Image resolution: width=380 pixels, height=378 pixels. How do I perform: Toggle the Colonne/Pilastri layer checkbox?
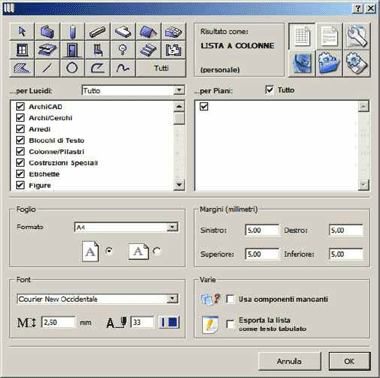[x=20, y=151]
